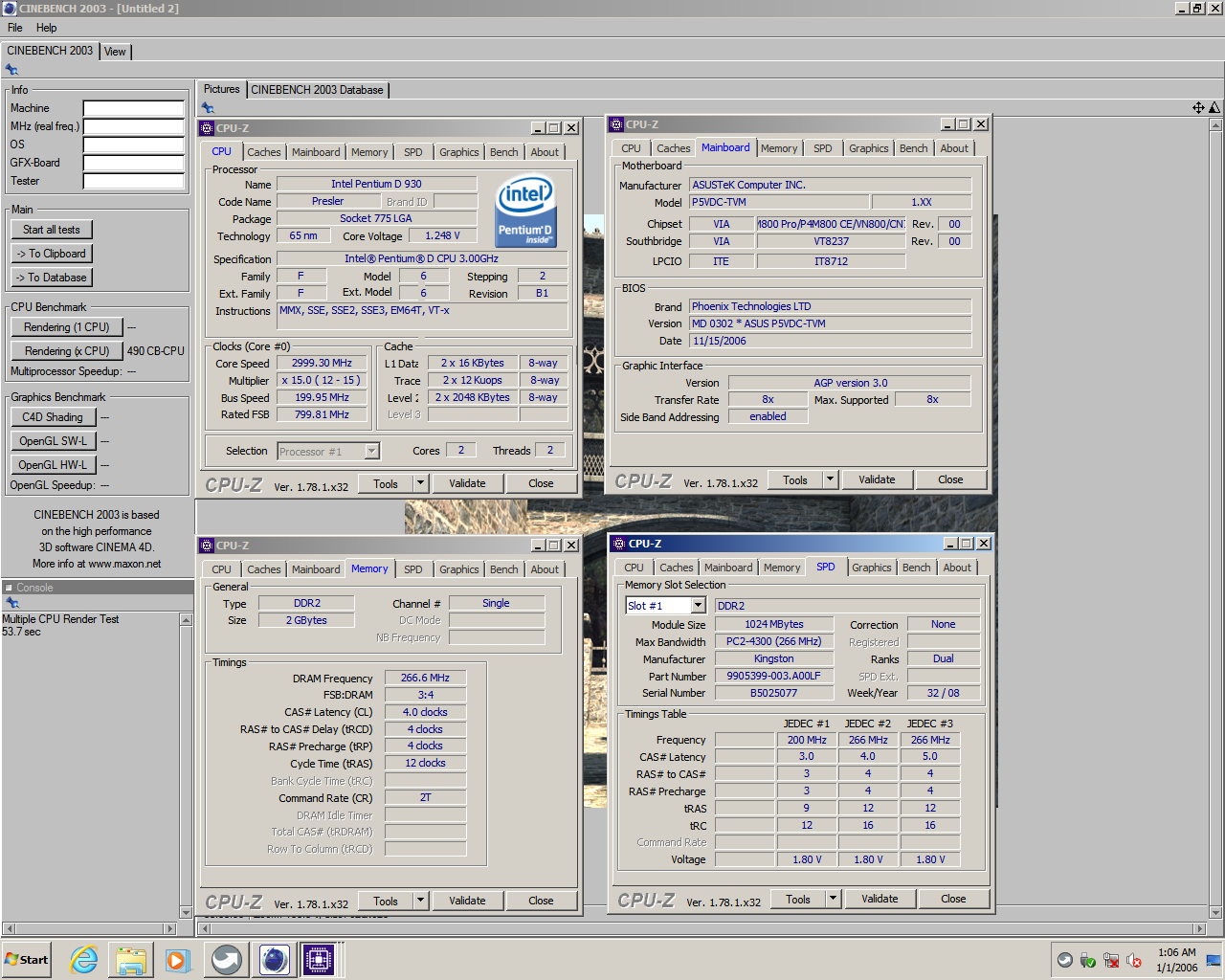Click the volume muted tray icon
Screen dimensions: 1225x980
[1134, 960]
